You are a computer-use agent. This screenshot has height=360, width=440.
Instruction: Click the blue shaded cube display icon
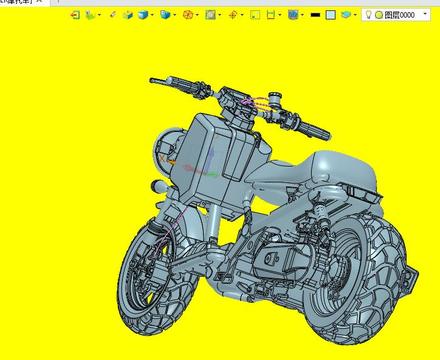tap(143, 15)
